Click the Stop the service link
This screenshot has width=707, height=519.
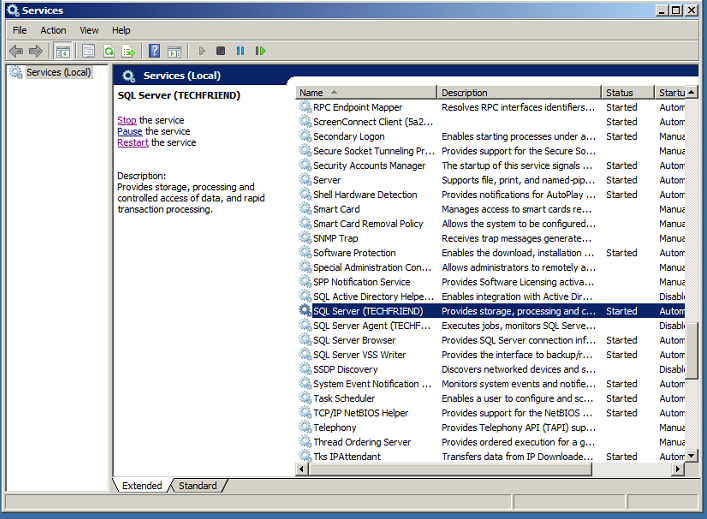click(x=127, y=120)
